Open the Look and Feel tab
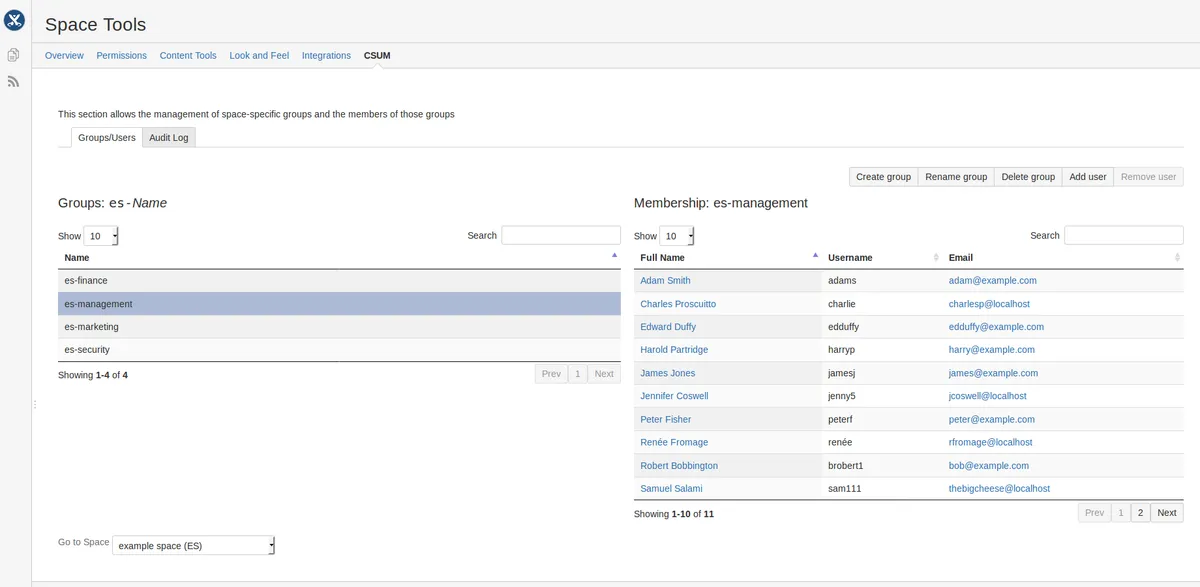Viewport: 1200px width, 587px height. 259,55
